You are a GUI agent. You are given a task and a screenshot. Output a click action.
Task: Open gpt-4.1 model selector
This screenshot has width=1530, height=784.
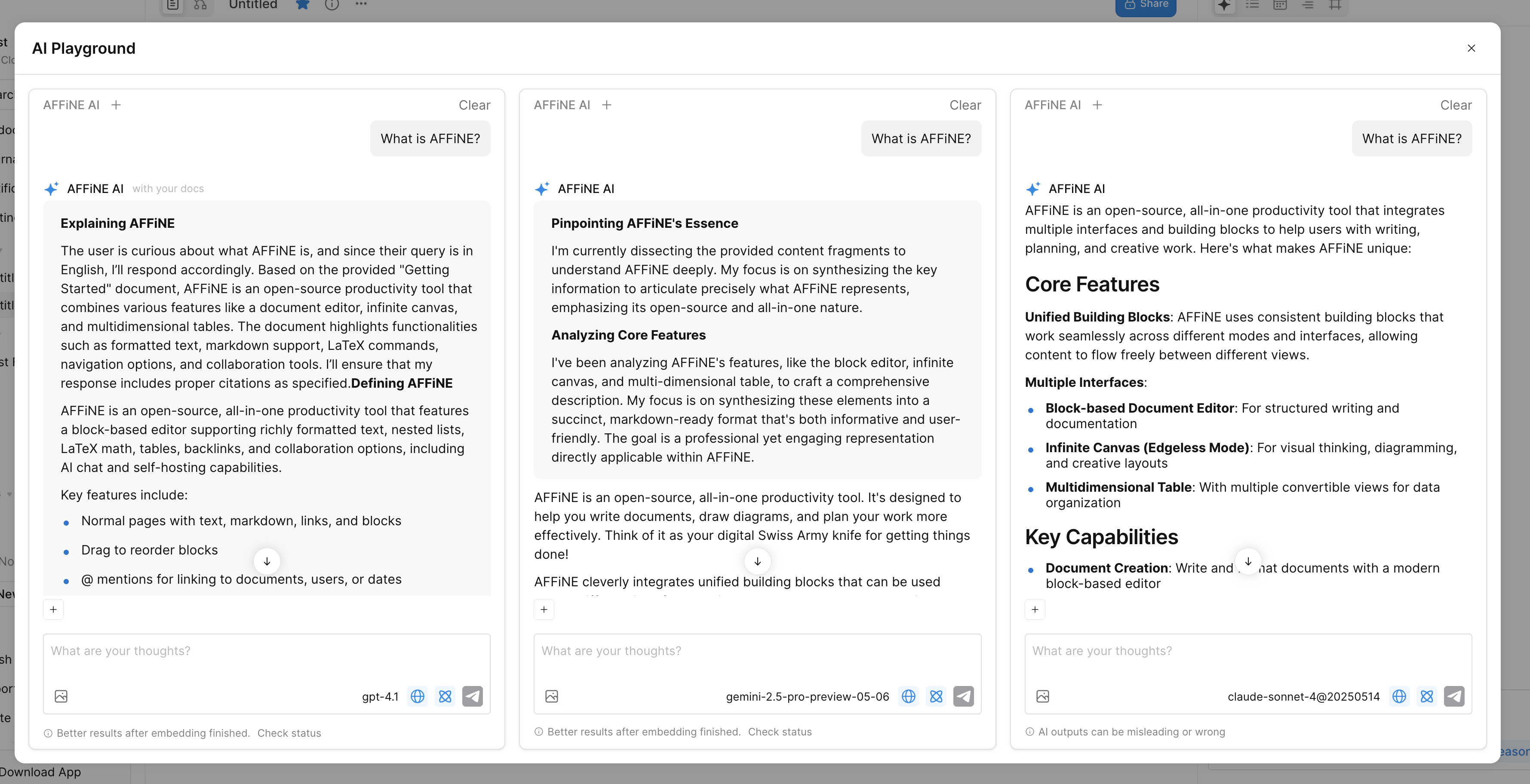(380, 697)
